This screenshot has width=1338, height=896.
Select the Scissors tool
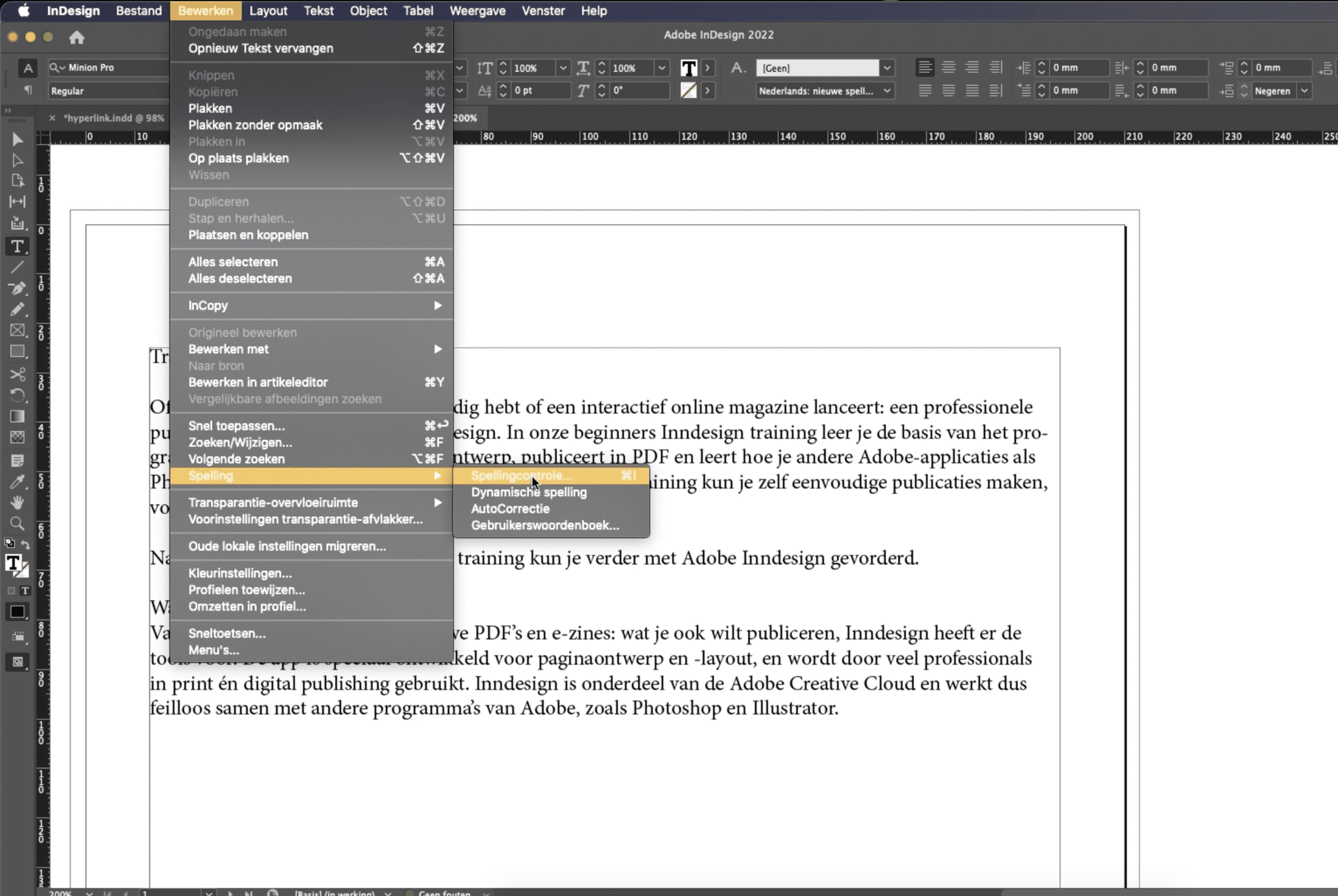coord(17,374)
